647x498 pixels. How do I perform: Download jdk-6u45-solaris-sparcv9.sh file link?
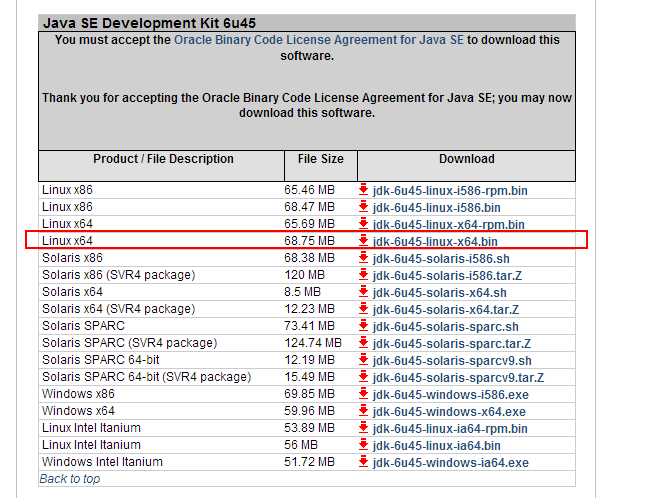tap(452, 361)
